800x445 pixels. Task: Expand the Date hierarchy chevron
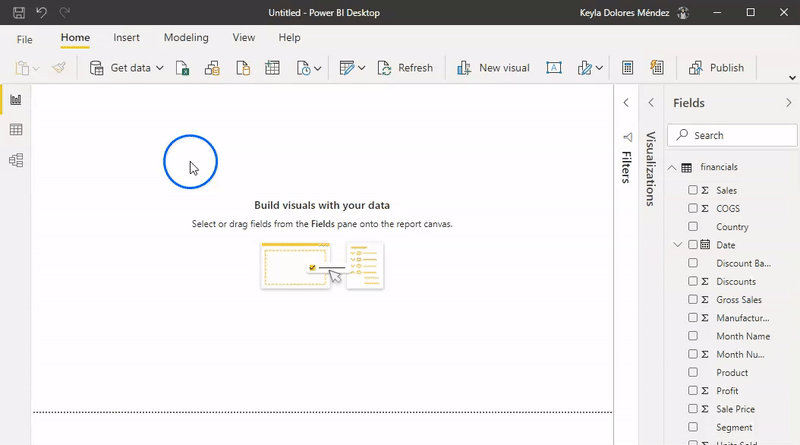[x=678, y=244]
